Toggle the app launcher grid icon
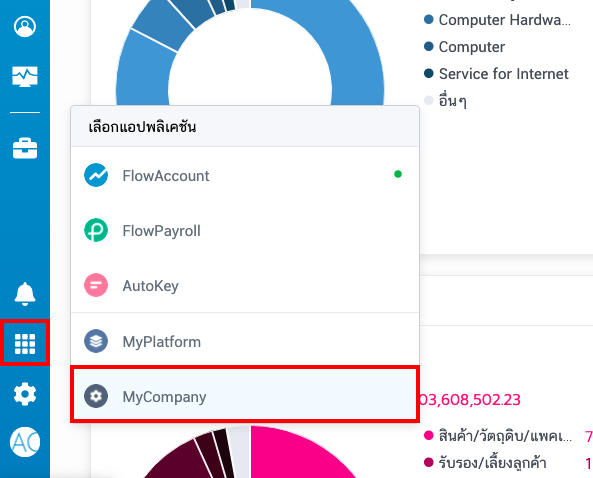 coord(25,344)
